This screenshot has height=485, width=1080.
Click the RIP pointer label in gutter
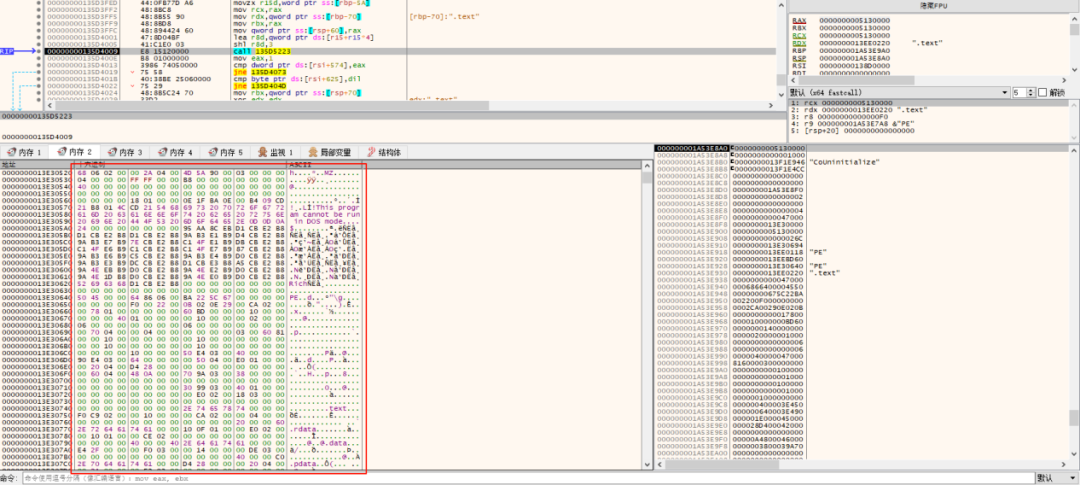point(7,51)
